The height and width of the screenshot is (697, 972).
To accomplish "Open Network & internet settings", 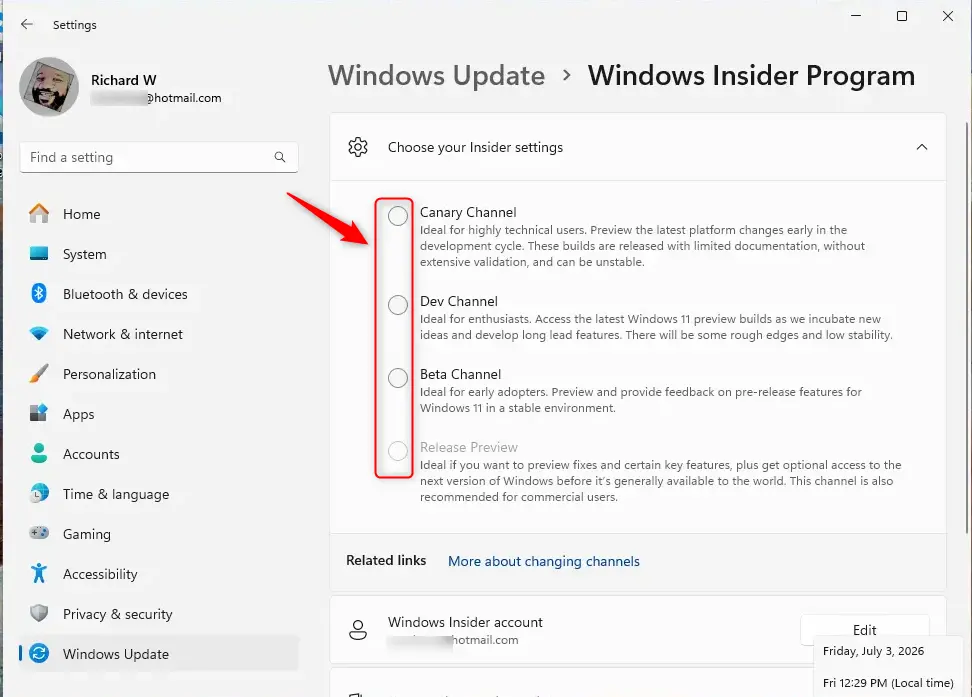I will [159, 334].
